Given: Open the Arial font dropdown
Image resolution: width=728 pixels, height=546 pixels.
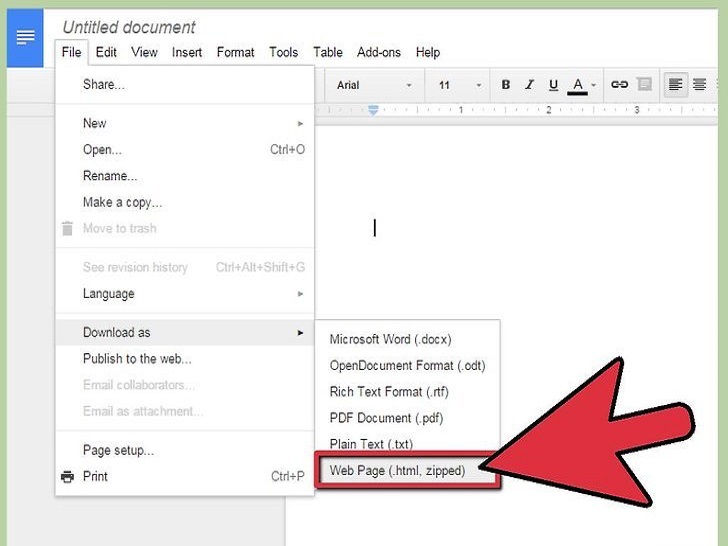Looking at the screenshot, I should 374,85.
